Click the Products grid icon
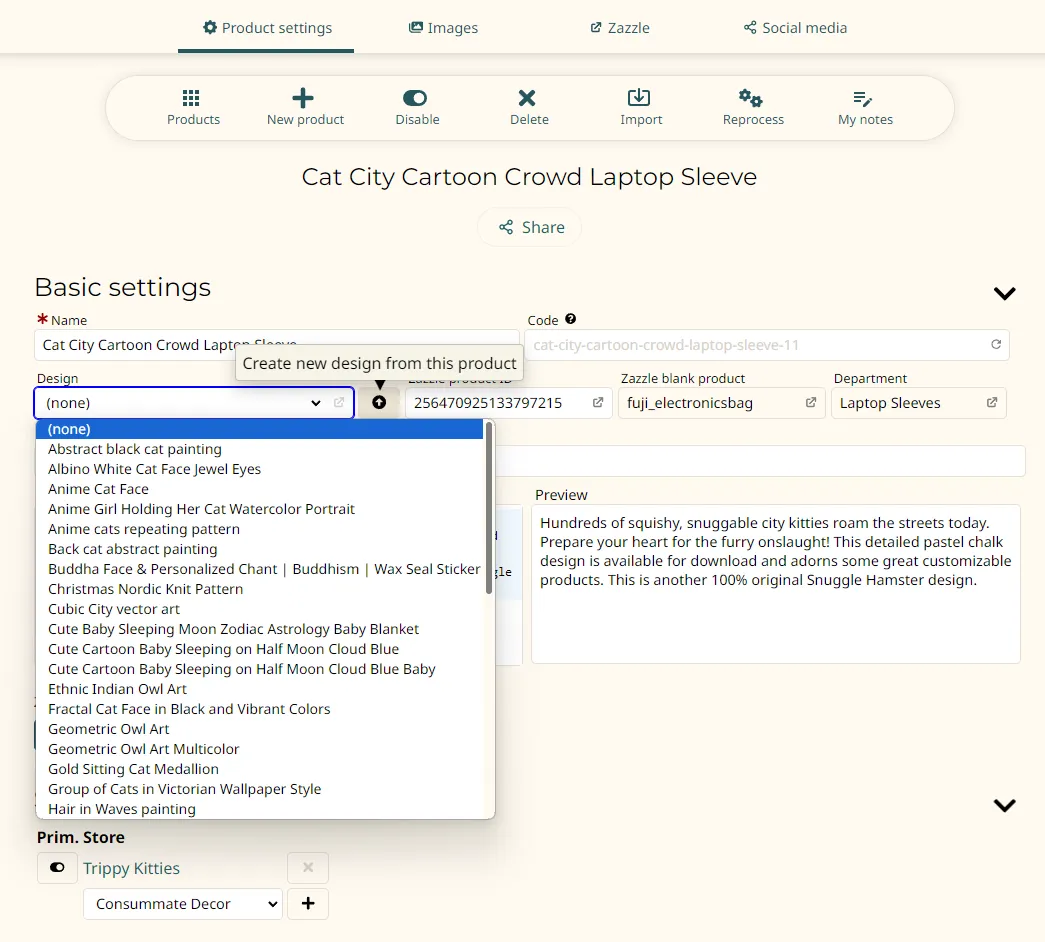Viewport: 1045px width, 942px height. pos(192,98)
